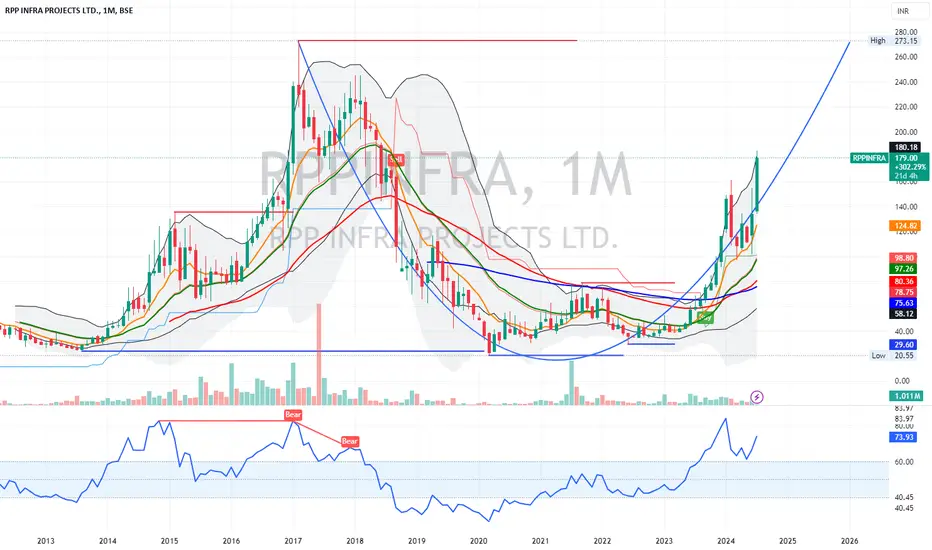Click the blue 29.60 value label

click(x=903, y=344)
